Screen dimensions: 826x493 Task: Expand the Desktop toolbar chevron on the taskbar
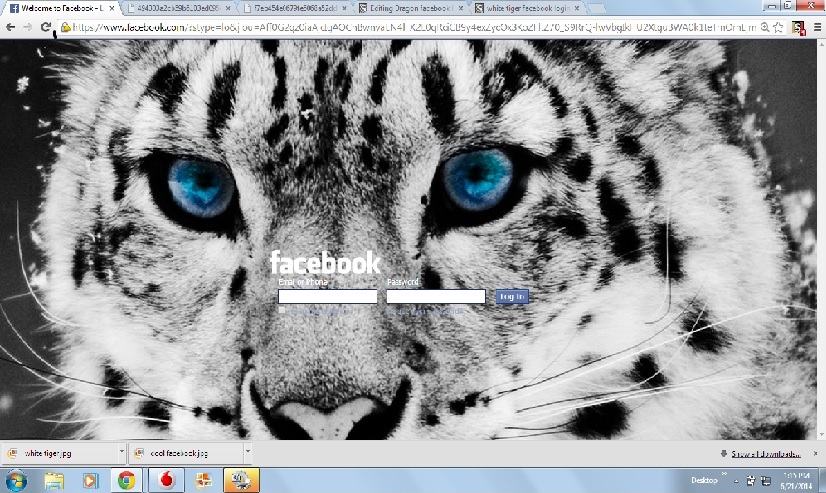click(724, 475)
